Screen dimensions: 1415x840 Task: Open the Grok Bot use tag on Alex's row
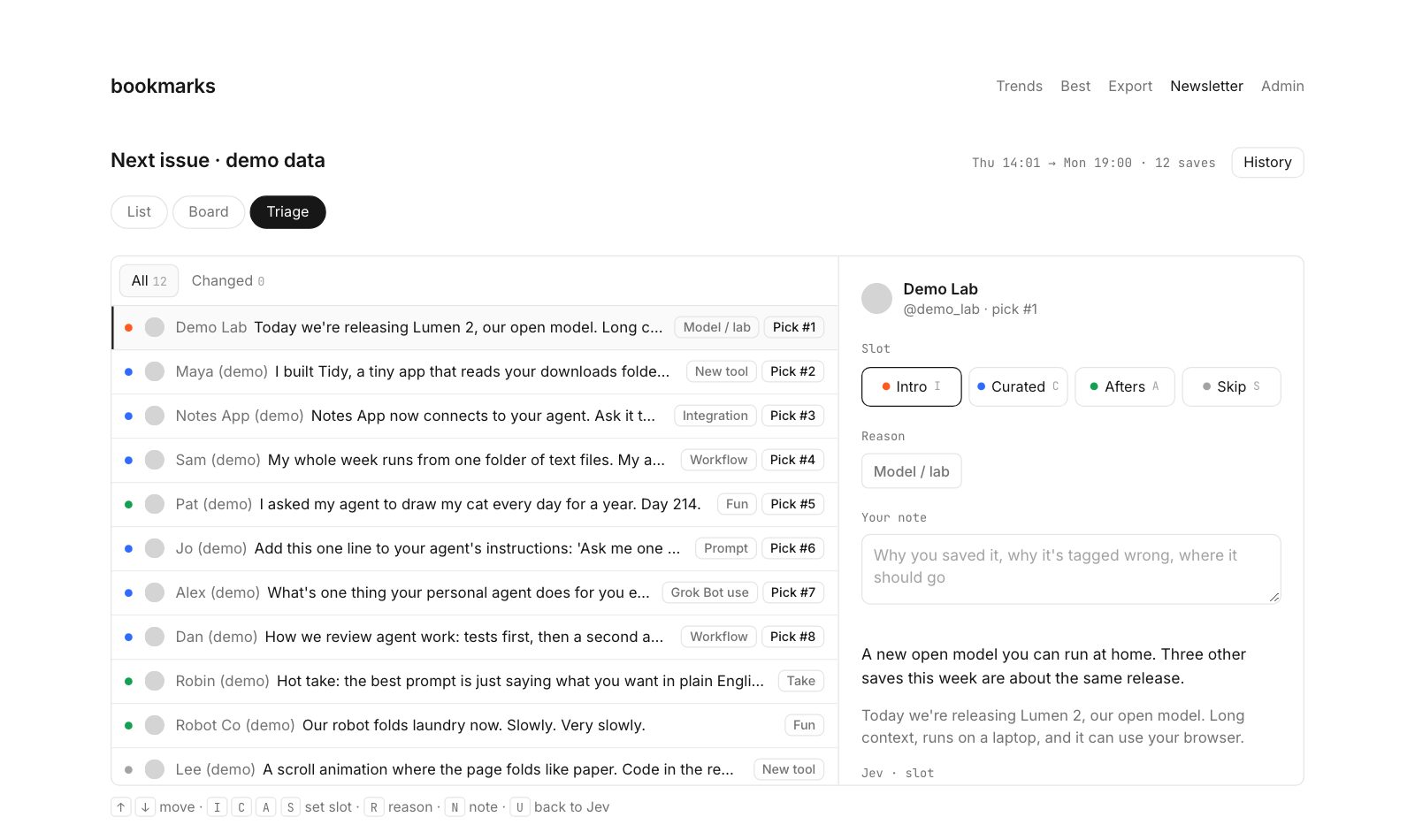709,592
